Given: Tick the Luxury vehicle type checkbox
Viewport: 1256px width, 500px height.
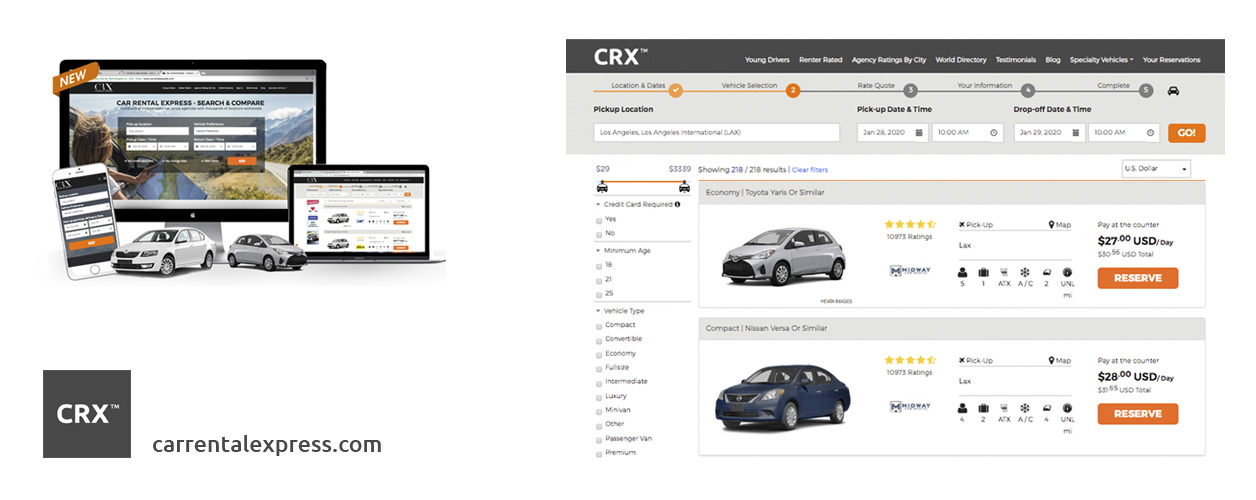Looking at the screenshot, I should coord(599,397).
